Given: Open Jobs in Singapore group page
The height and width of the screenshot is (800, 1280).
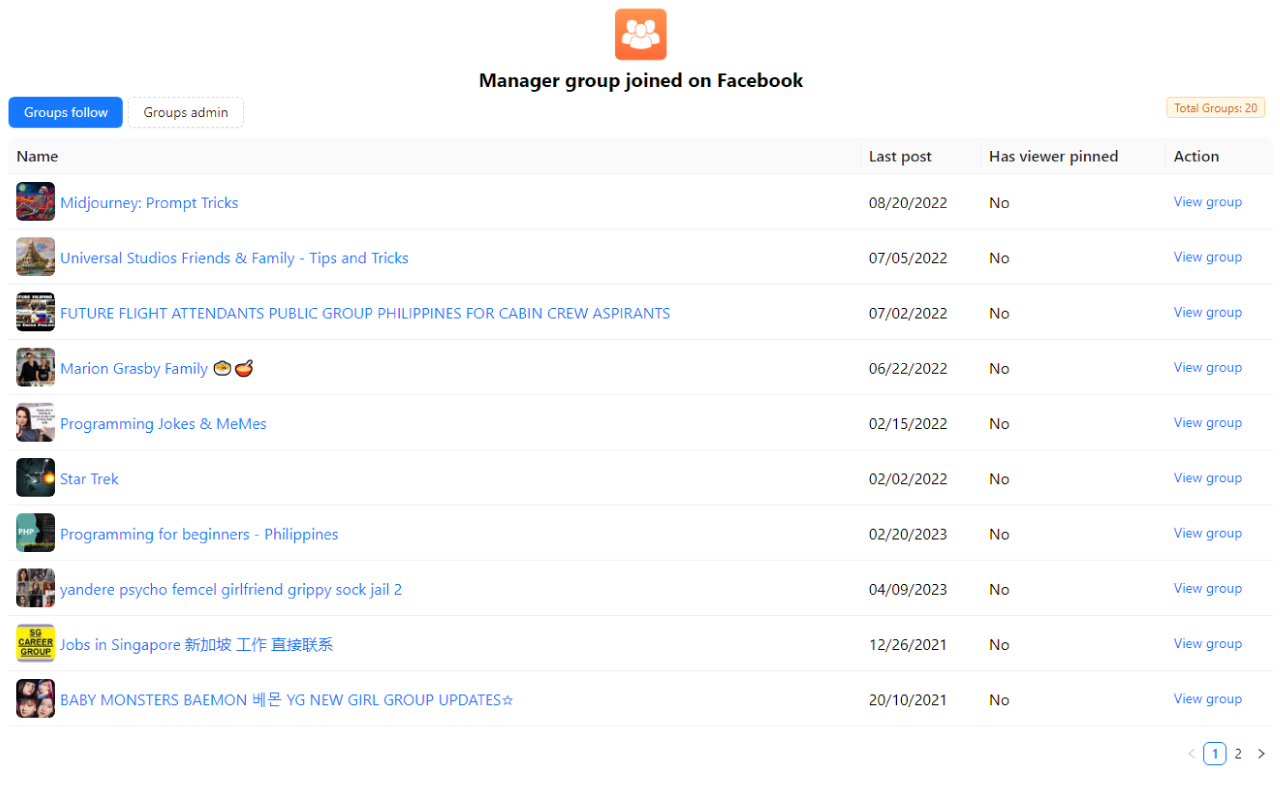Looking at the screenshot, I should point(196,644).
